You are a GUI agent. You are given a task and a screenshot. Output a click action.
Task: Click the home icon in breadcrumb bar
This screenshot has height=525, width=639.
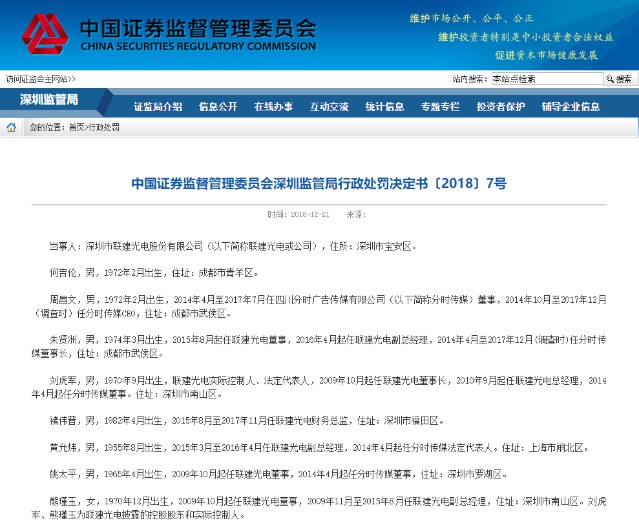tap(11, 128)
